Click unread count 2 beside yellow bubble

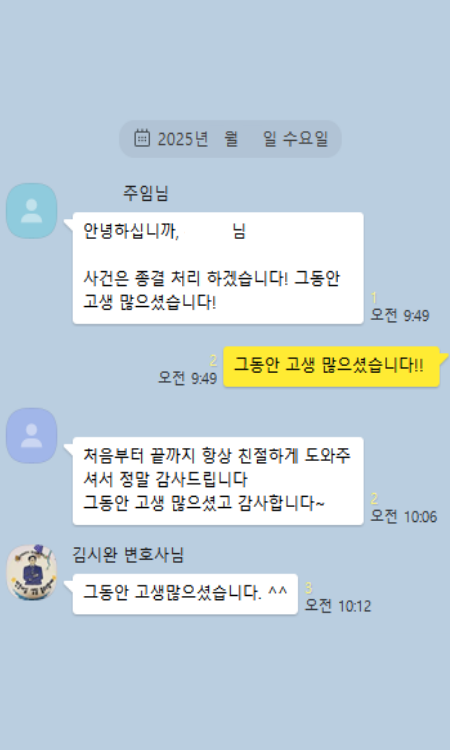pyautogui.click(x=213, y=361)
